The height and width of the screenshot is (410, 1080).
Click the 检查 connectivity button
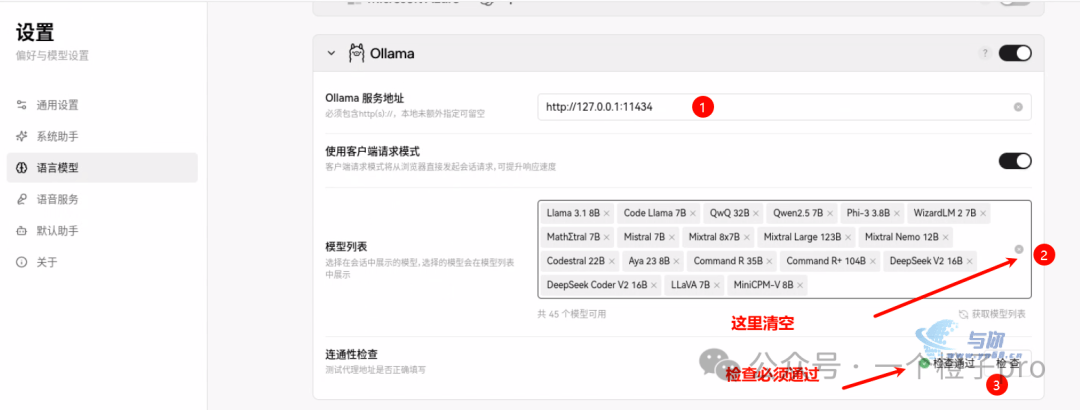(x=1008, y=362)
